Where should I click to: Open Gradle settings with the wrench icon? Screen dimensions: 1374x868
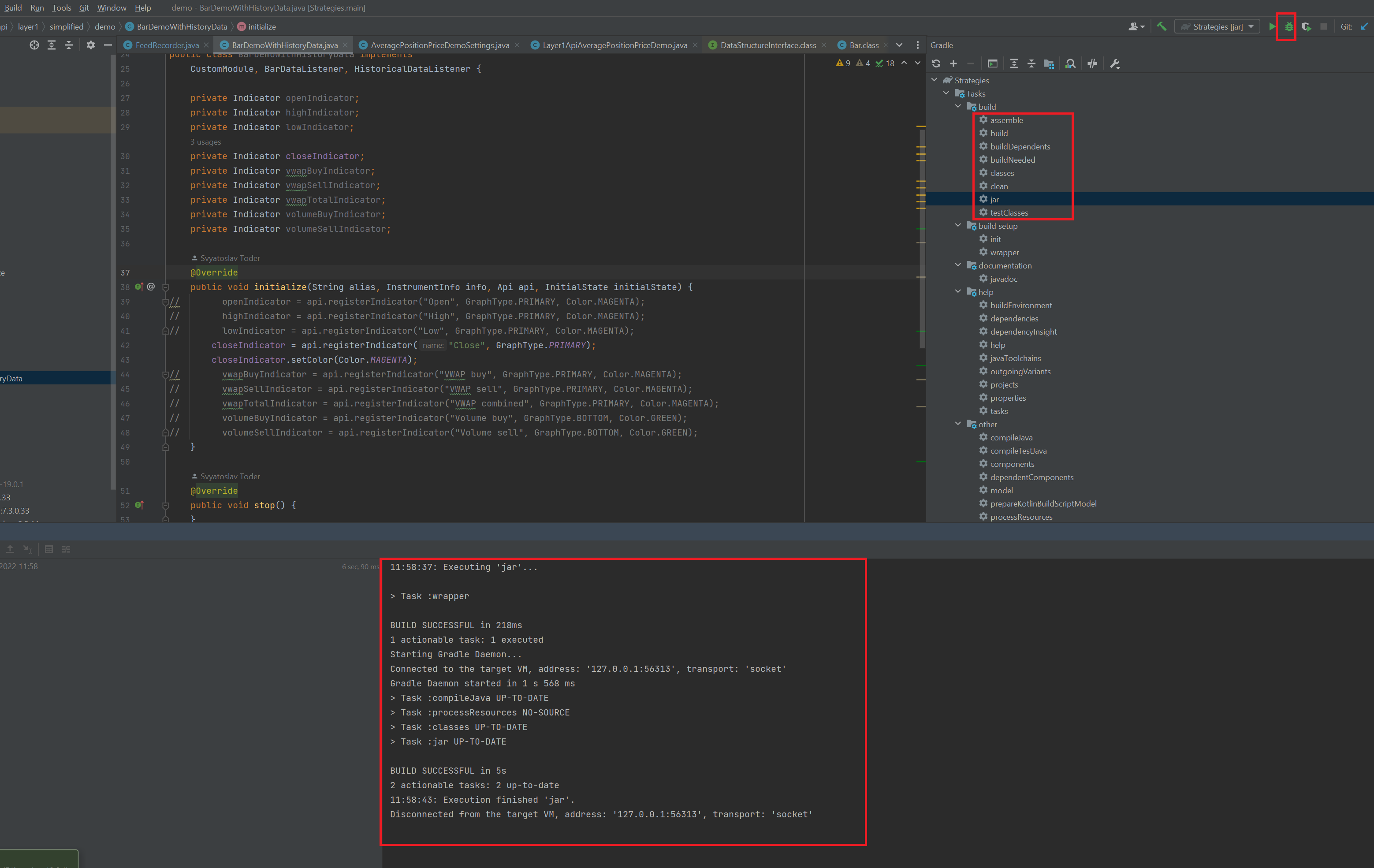tap(1114, 63)
